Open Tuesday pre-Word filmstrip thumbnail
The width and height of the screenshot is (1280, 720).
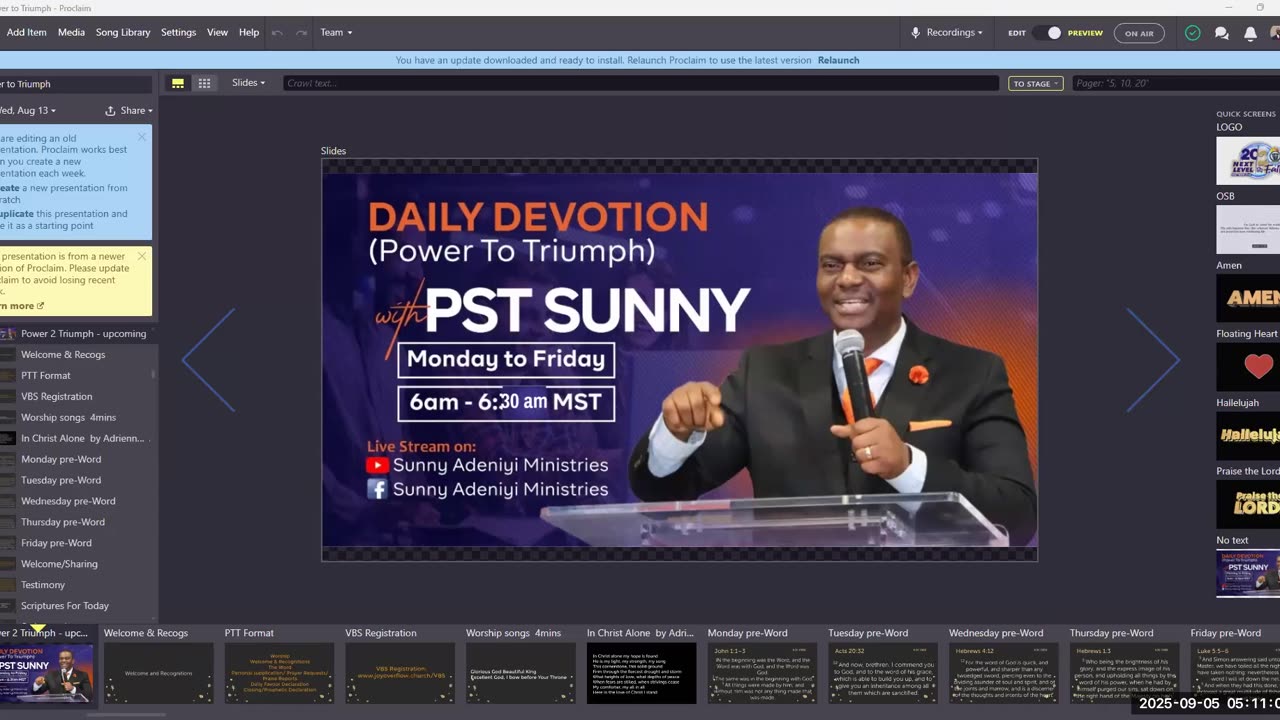click(883, 673)
